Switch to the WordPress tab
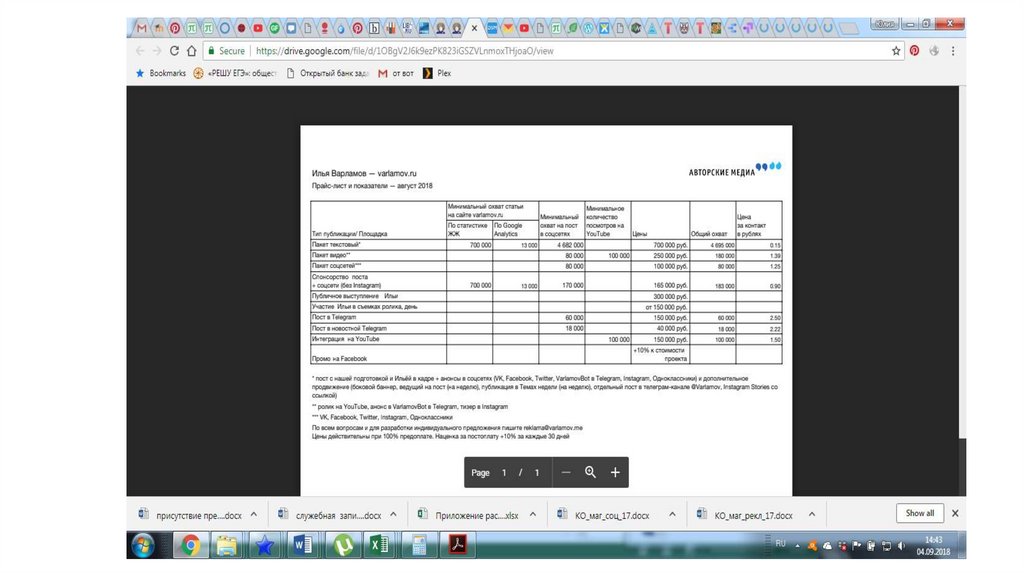 click(x=588, y=28)
